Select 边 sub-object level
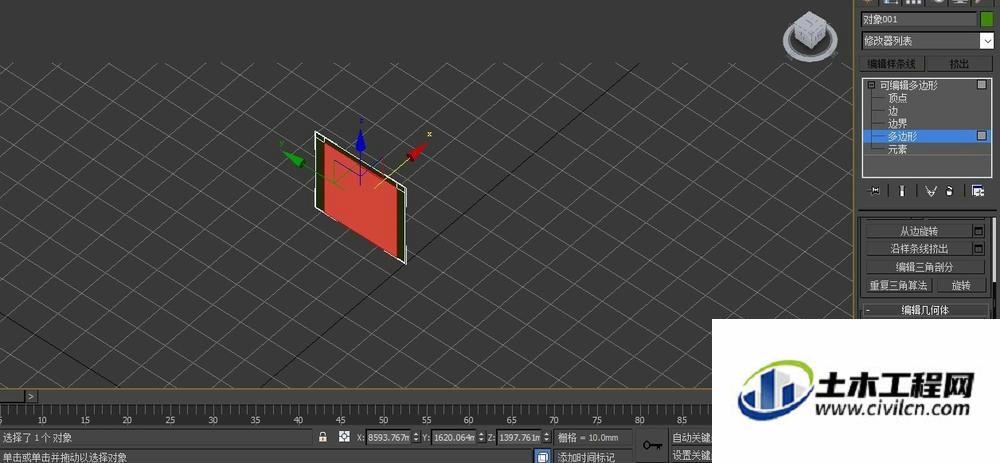Image resolution: width=1000 pixels, height=463 pixels. [893, 111]
